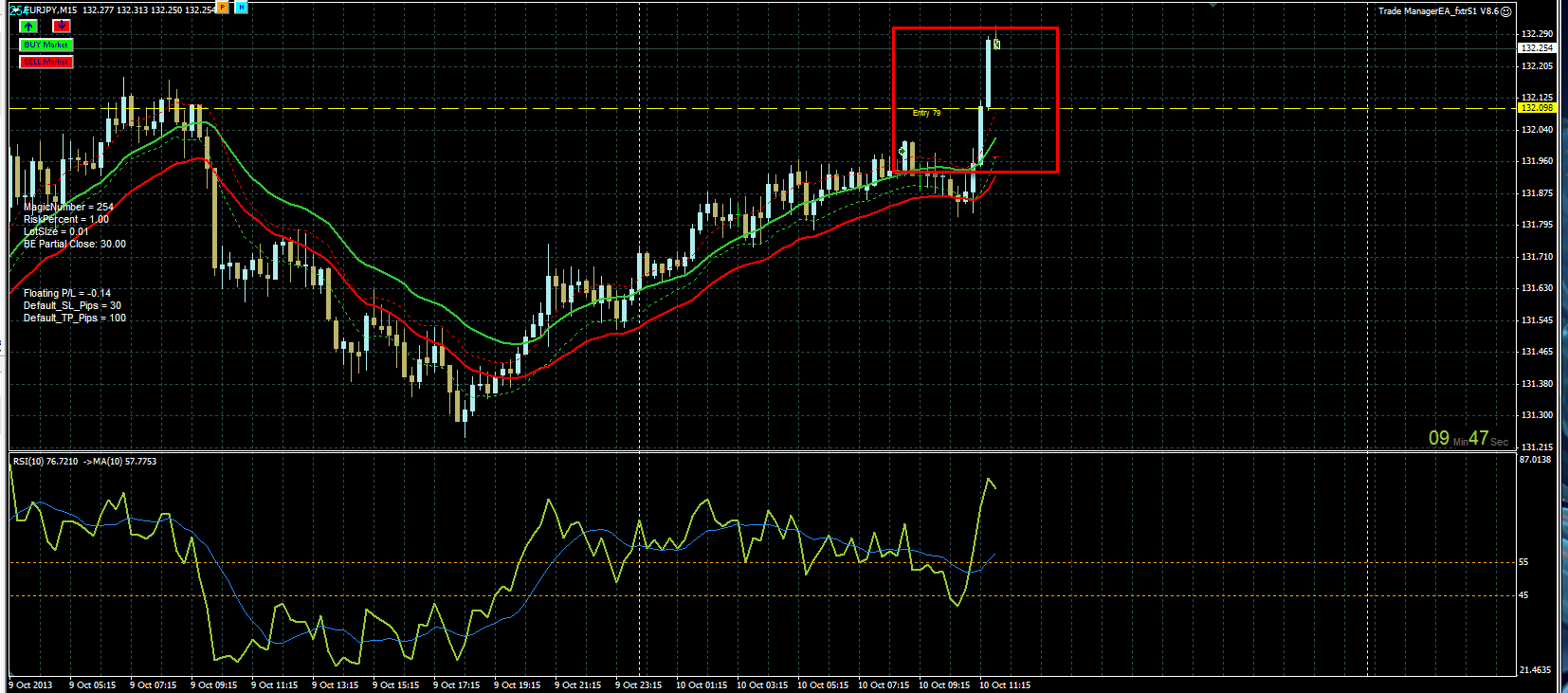Click the red down-arrow button

click(62, 26)
